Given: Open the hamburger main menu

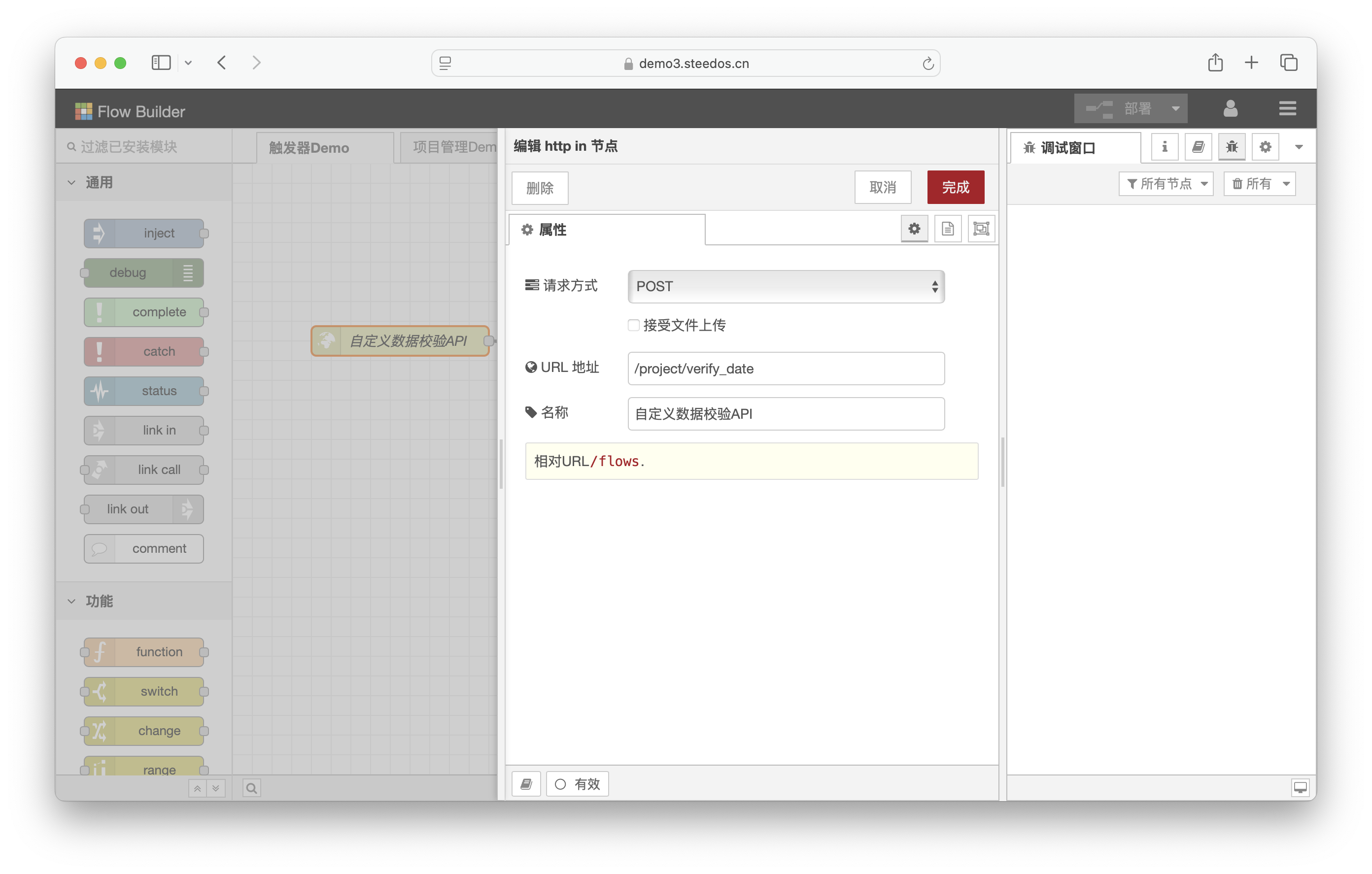Looking at the screenshot, I should click(x=1288, y=108).
